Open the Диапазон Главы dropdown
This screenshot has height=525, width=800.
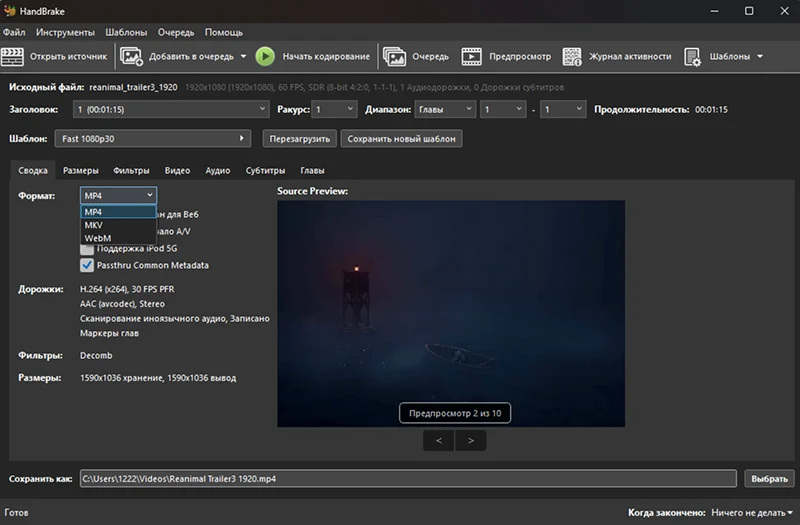(x=445, y=109)
